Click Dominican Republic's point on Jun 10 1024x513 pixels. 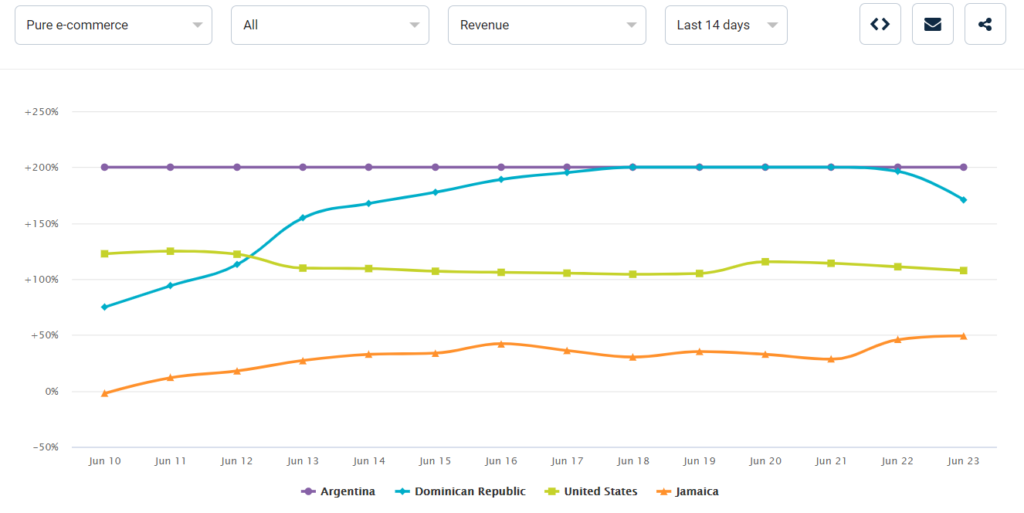click(x=104, y=307)
